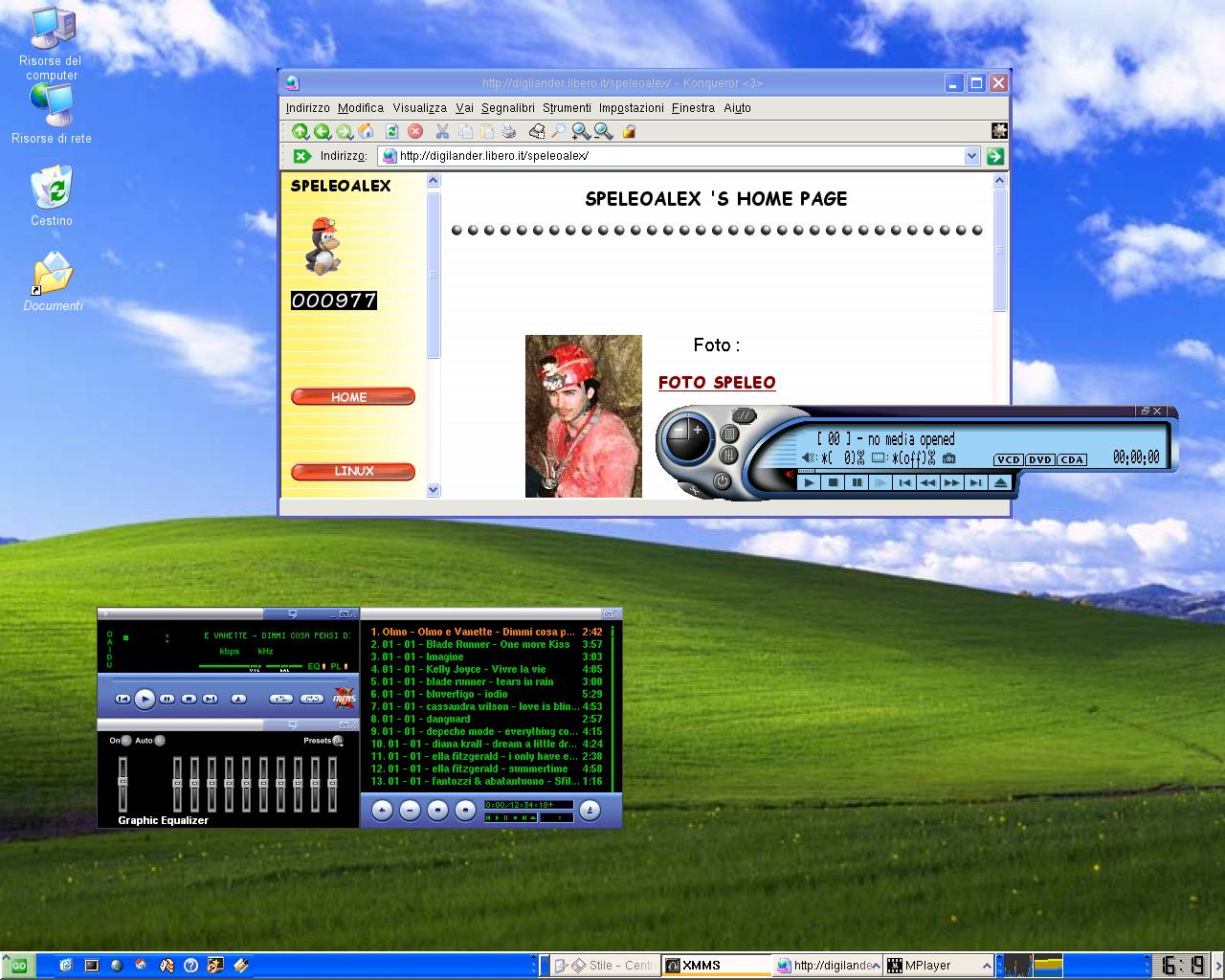The height and width of the screenshot is (980, 1225).
Task: Open the FOTO SPELEO link
Action: (x=717, y=383)
